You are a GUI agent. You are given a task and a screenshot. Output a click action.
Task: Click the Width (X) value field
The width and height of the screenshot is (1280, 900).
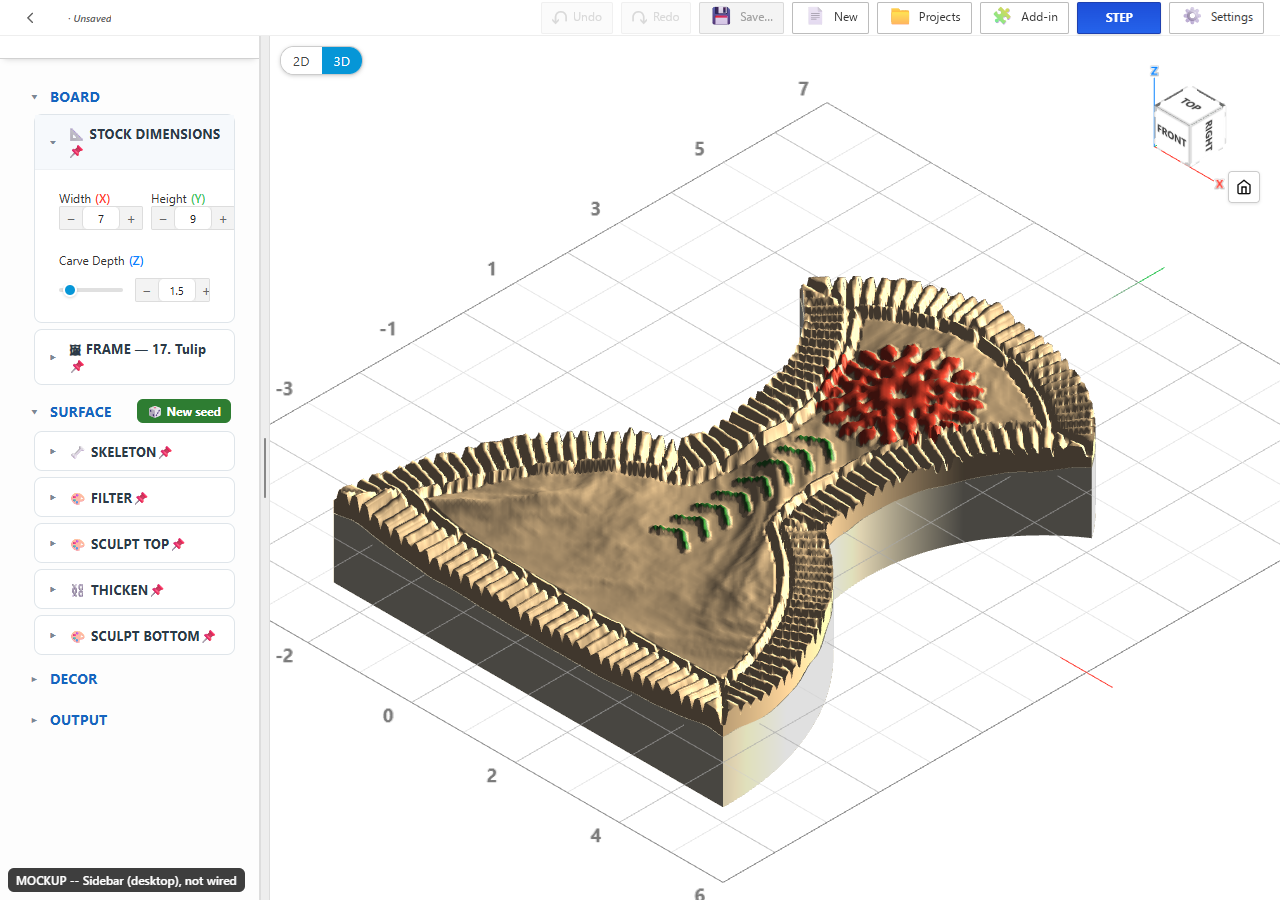[101, 218]
